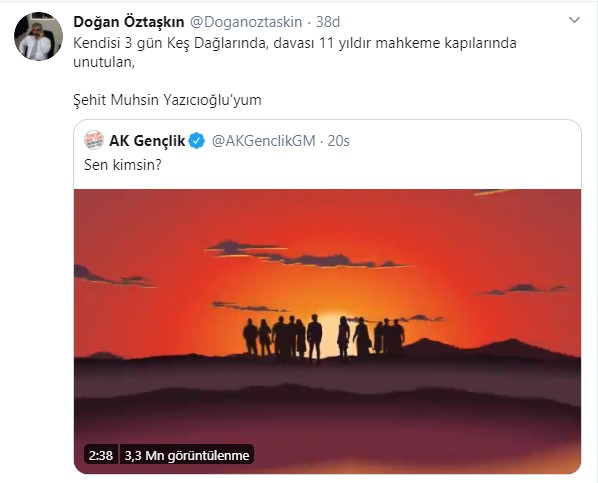598x483 pixels.
Task: Click the AK Gençlik account avatar
Action: (x=94, y=140)
